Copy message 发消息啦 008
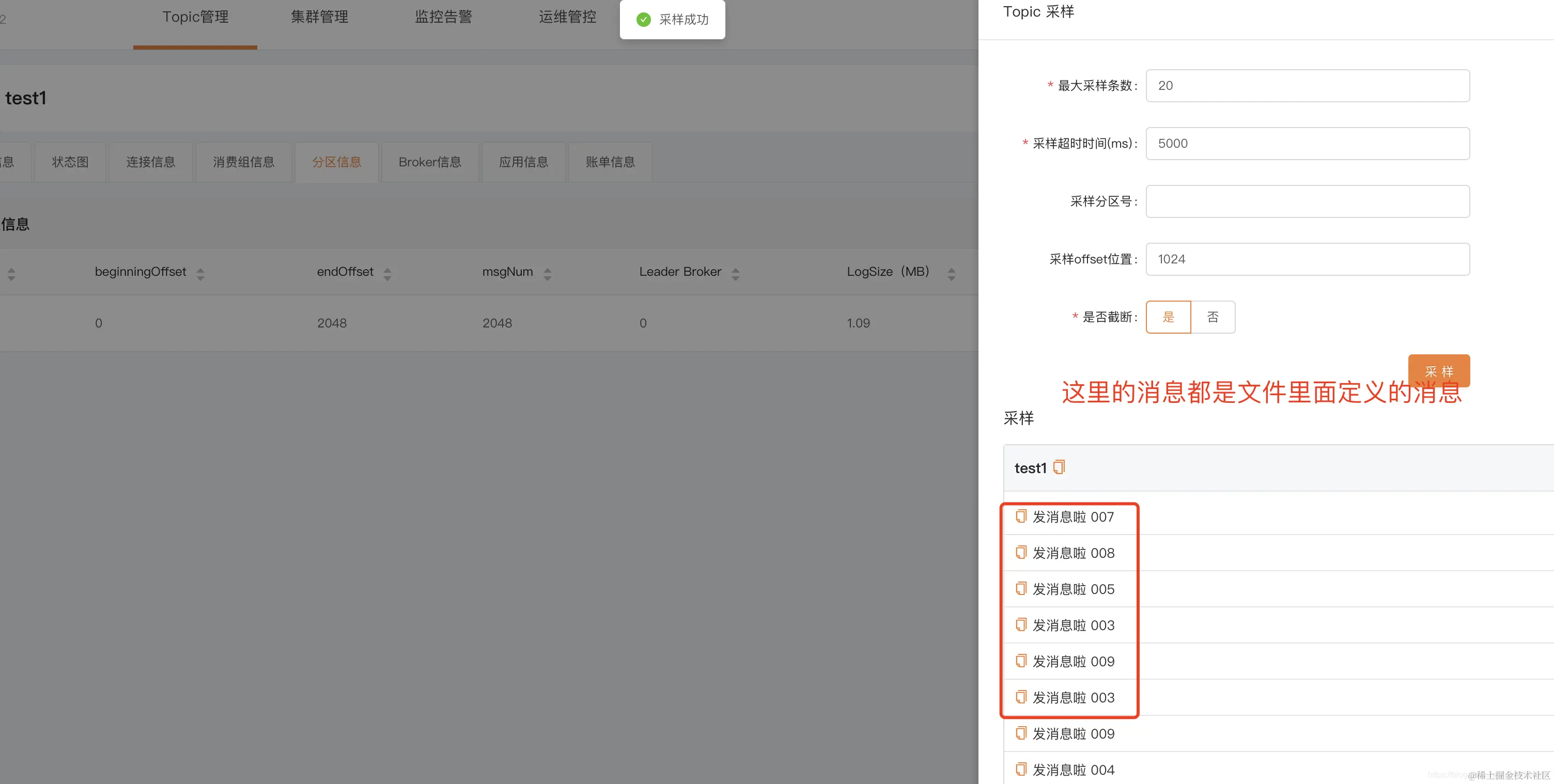Viewport: 1554px width, 784px height. tap(1020, 552)
